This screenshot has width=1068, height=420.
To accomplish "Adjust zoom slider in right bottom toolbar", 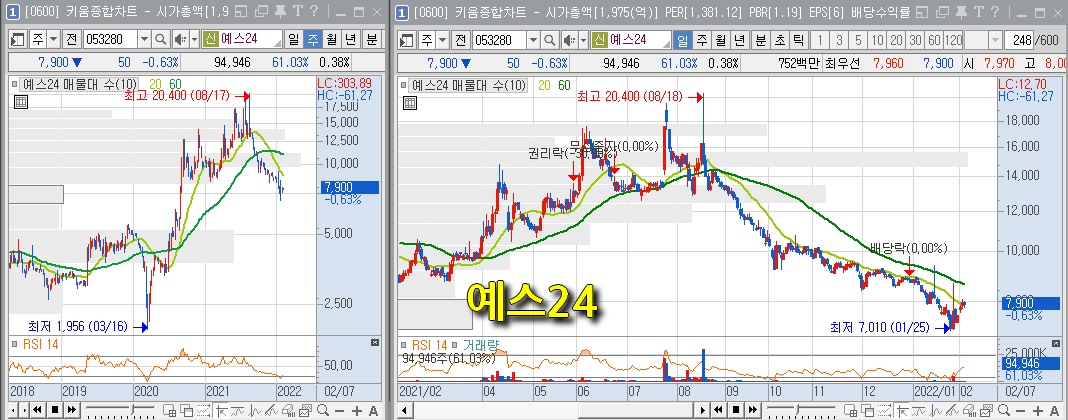I will [800, 410].
